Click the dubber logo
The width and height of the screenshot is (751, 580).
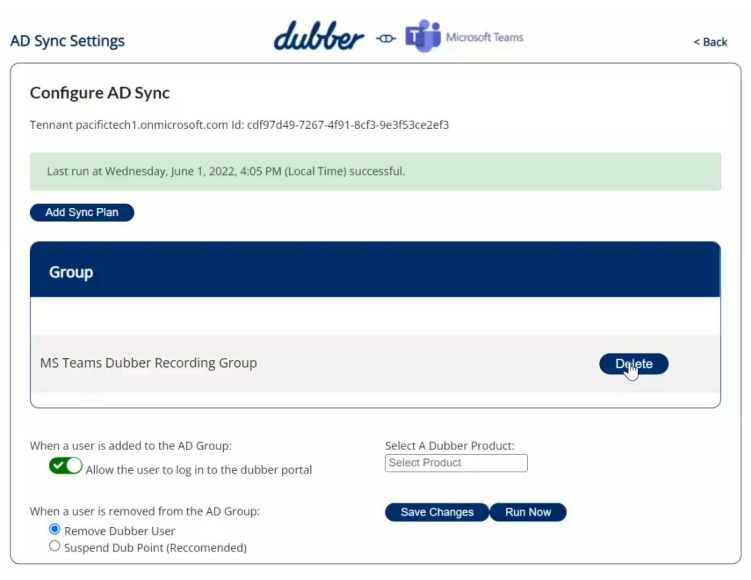tap(319, 36)
